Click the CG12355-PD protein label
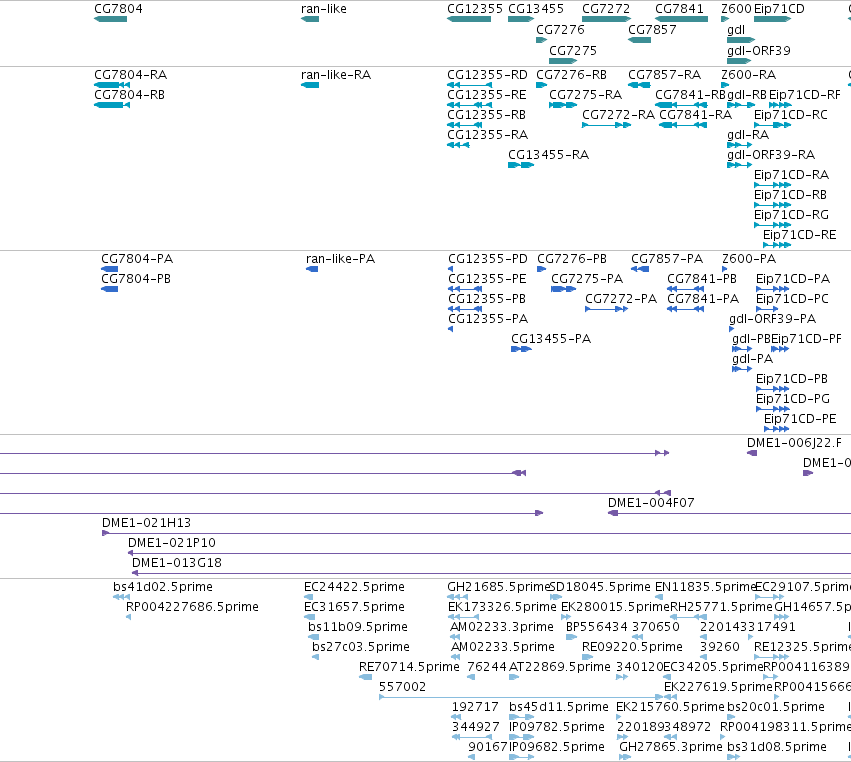The image size is (851, 762). [x=487, y=259]
